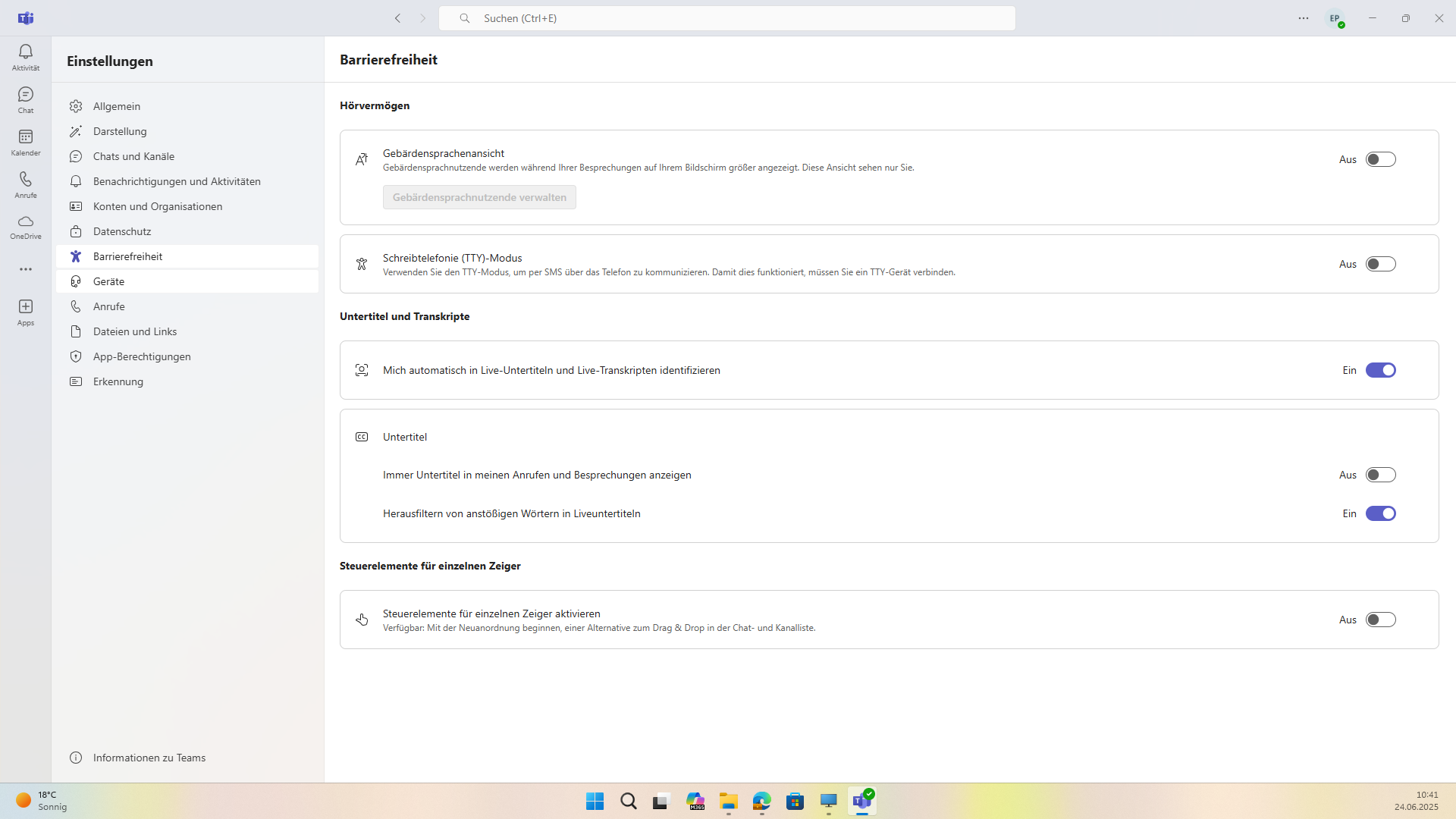
Task: Switch to Datenschutz settings
Action: (121, 231)
